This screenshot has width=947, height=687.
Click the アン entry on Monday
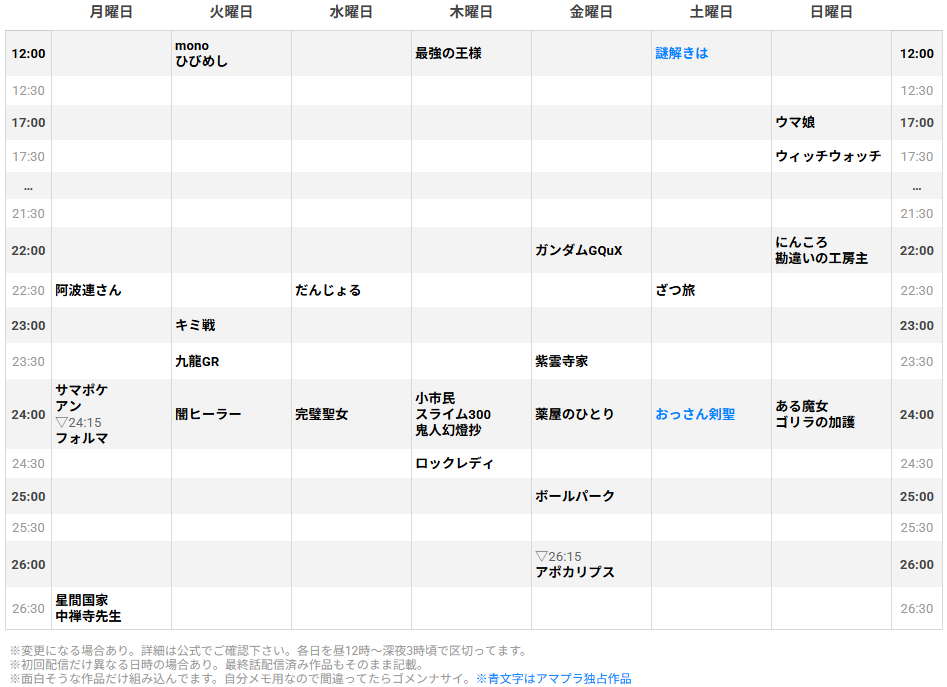(68, 406)
